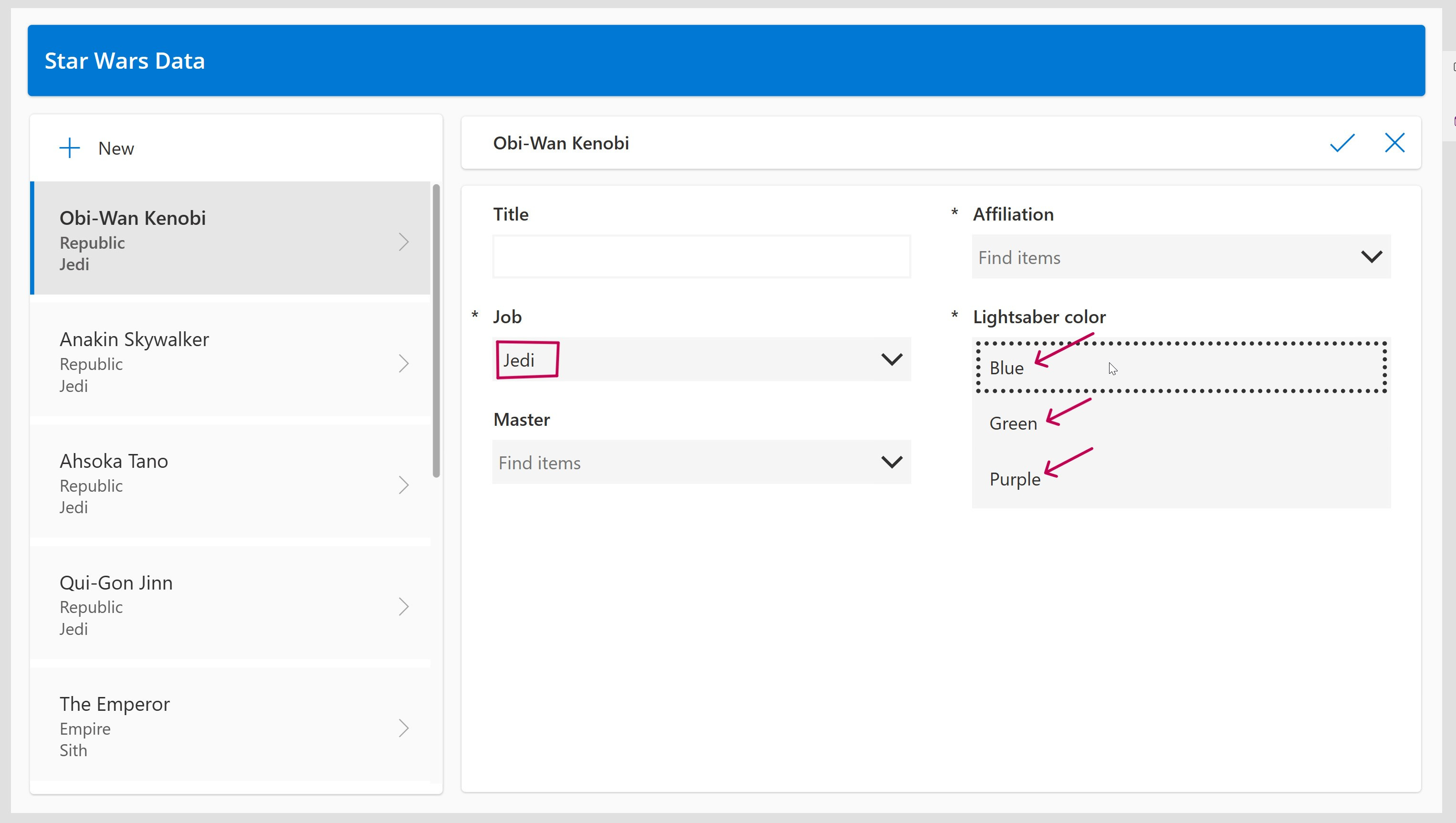
Task: Select Anakin Skywalker record name
Action: (135, 340)
